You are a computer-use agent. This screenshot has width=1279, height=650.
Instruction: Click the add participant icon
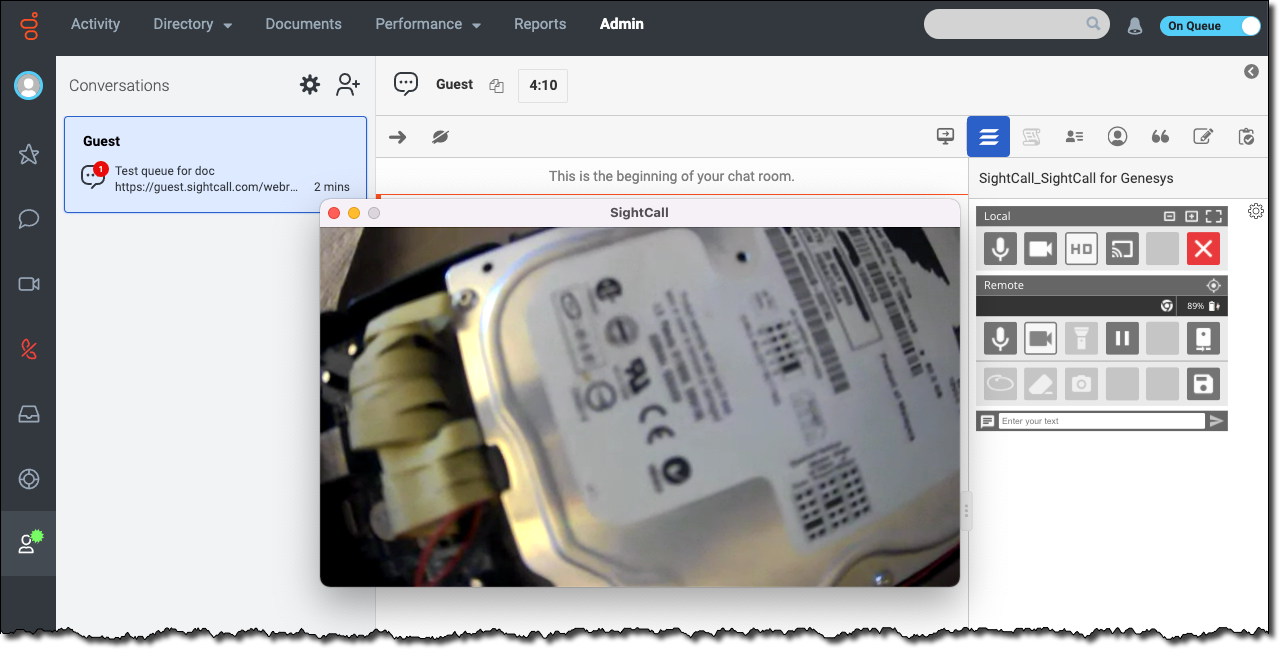point(348,85)
